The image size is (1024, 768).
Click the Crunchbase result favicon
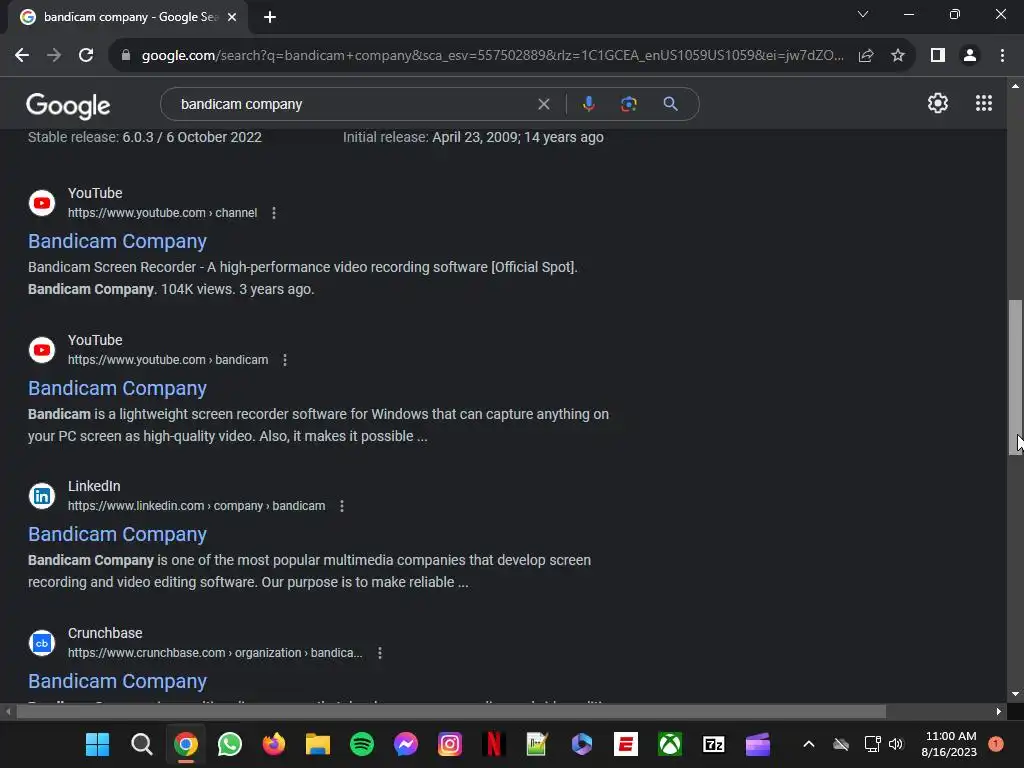(x=42, y=643)
